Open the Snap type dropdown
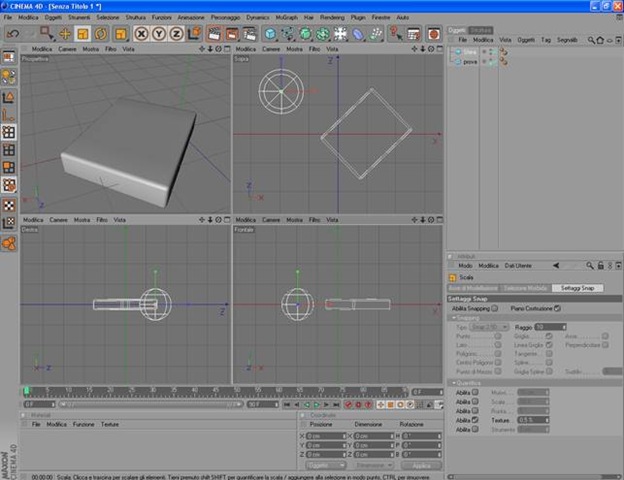 [489, 327]
